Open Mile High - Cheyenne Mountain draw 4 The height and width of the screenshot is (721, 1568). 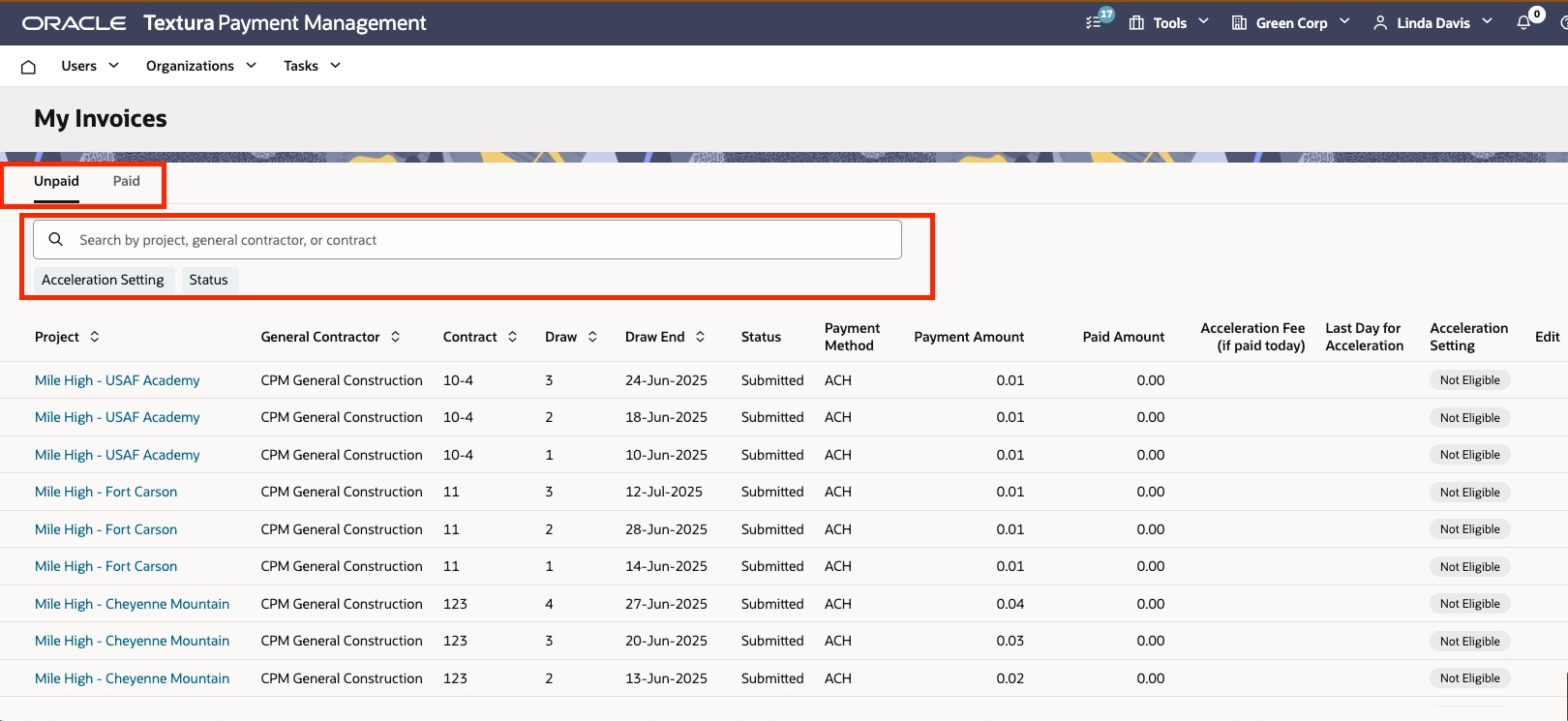click(x=132, y=604)
